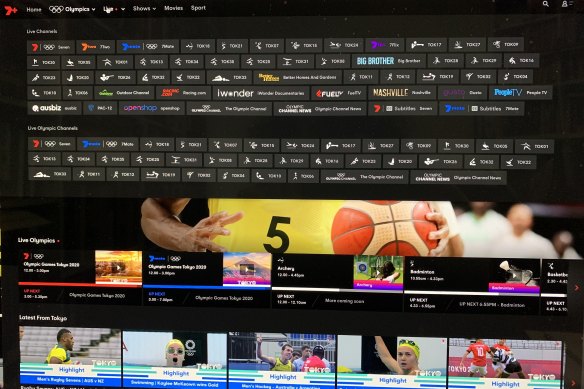
Task: Select TOK17 under Live Olympic Channels
Action: point(340,145)
